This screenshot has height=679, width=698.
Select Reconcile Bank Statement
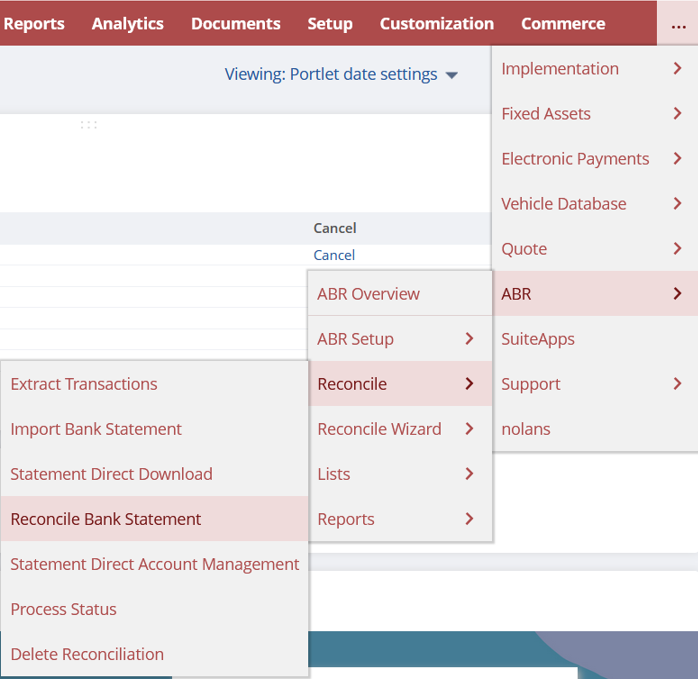point(106,519)
